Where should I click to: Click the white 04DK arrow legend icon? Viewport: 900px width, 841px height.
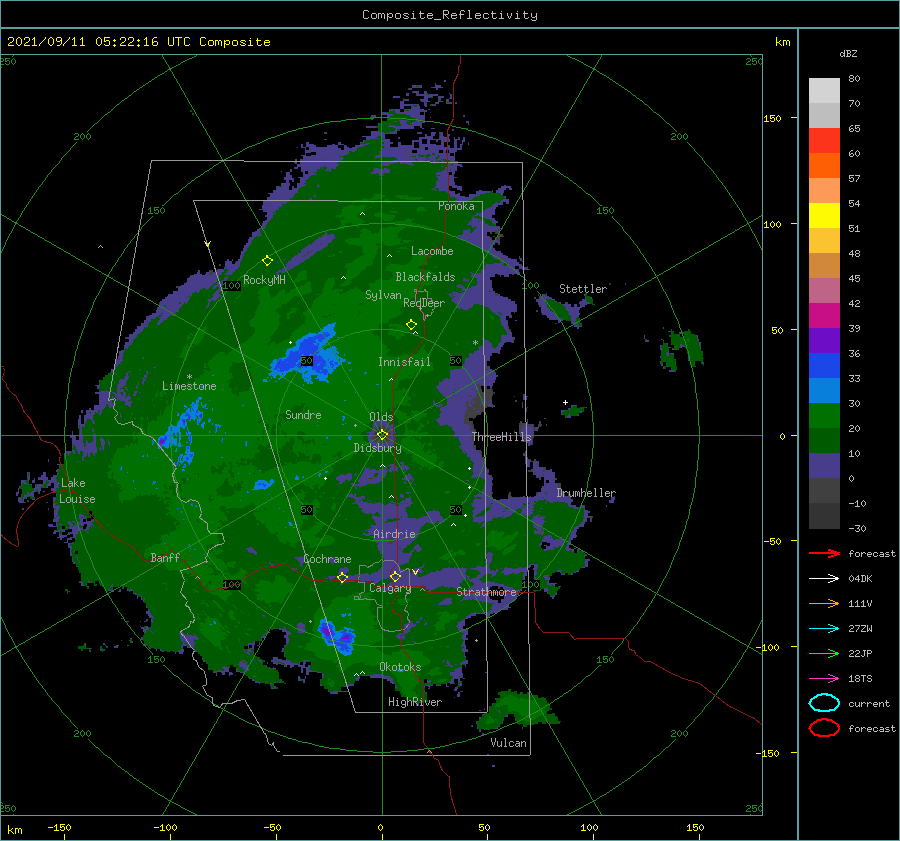(824, 578)
